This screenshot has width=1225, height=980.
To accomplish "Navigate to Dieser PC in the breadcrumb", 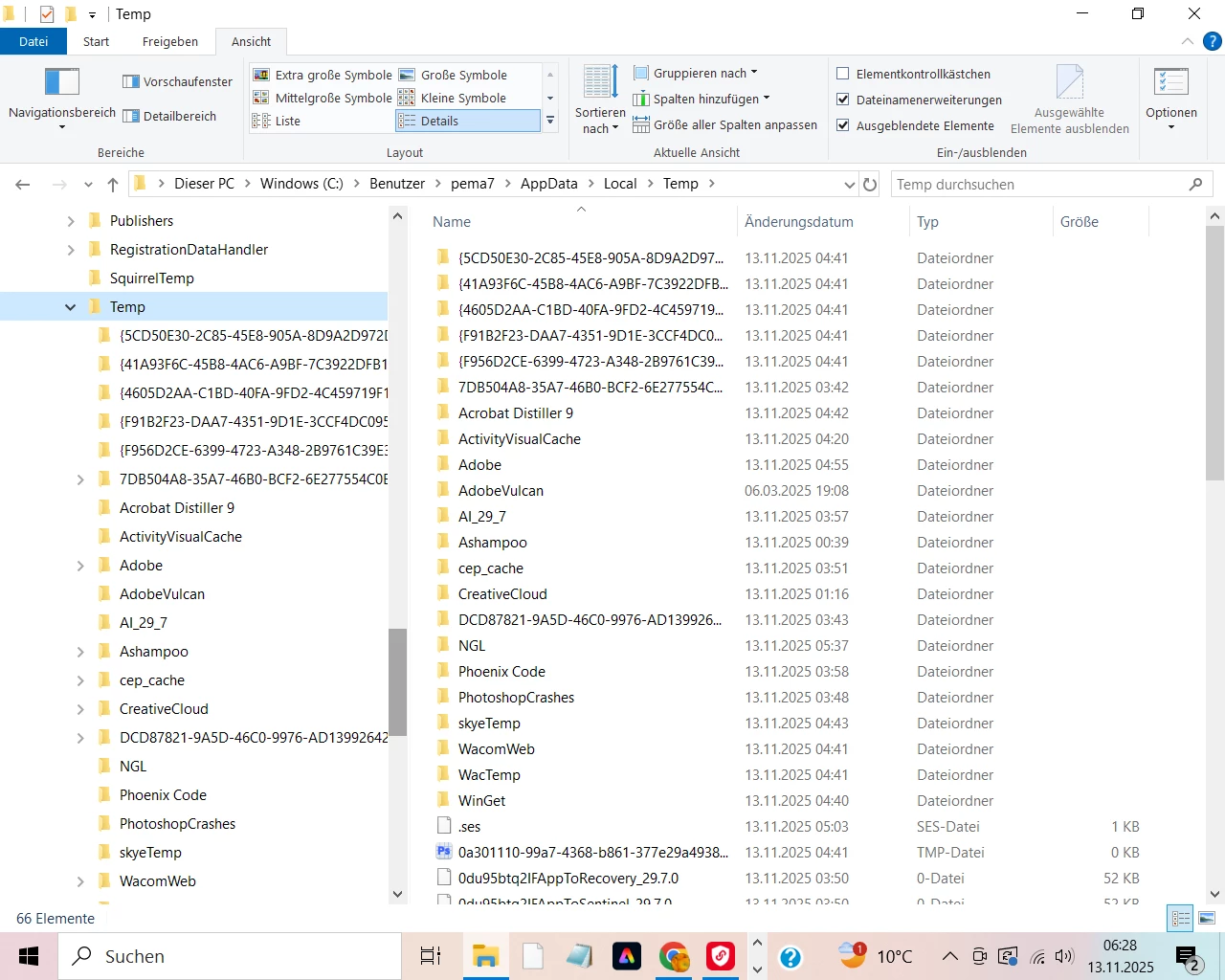I will coord(204,184).
